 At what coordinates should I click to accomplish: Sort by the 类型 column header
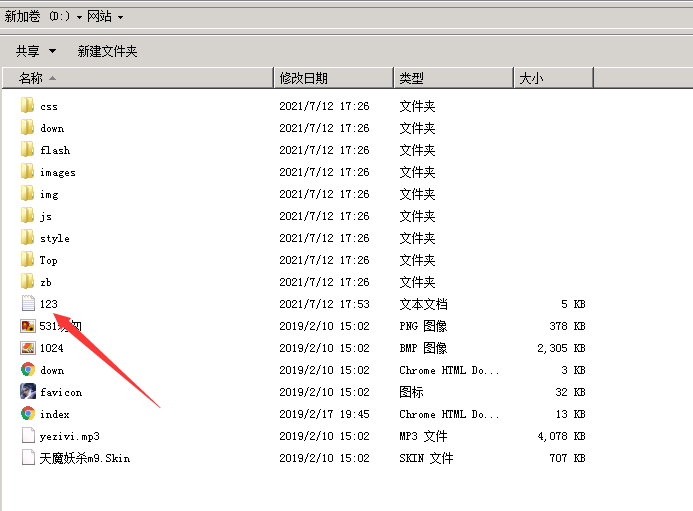pos(453,78)
